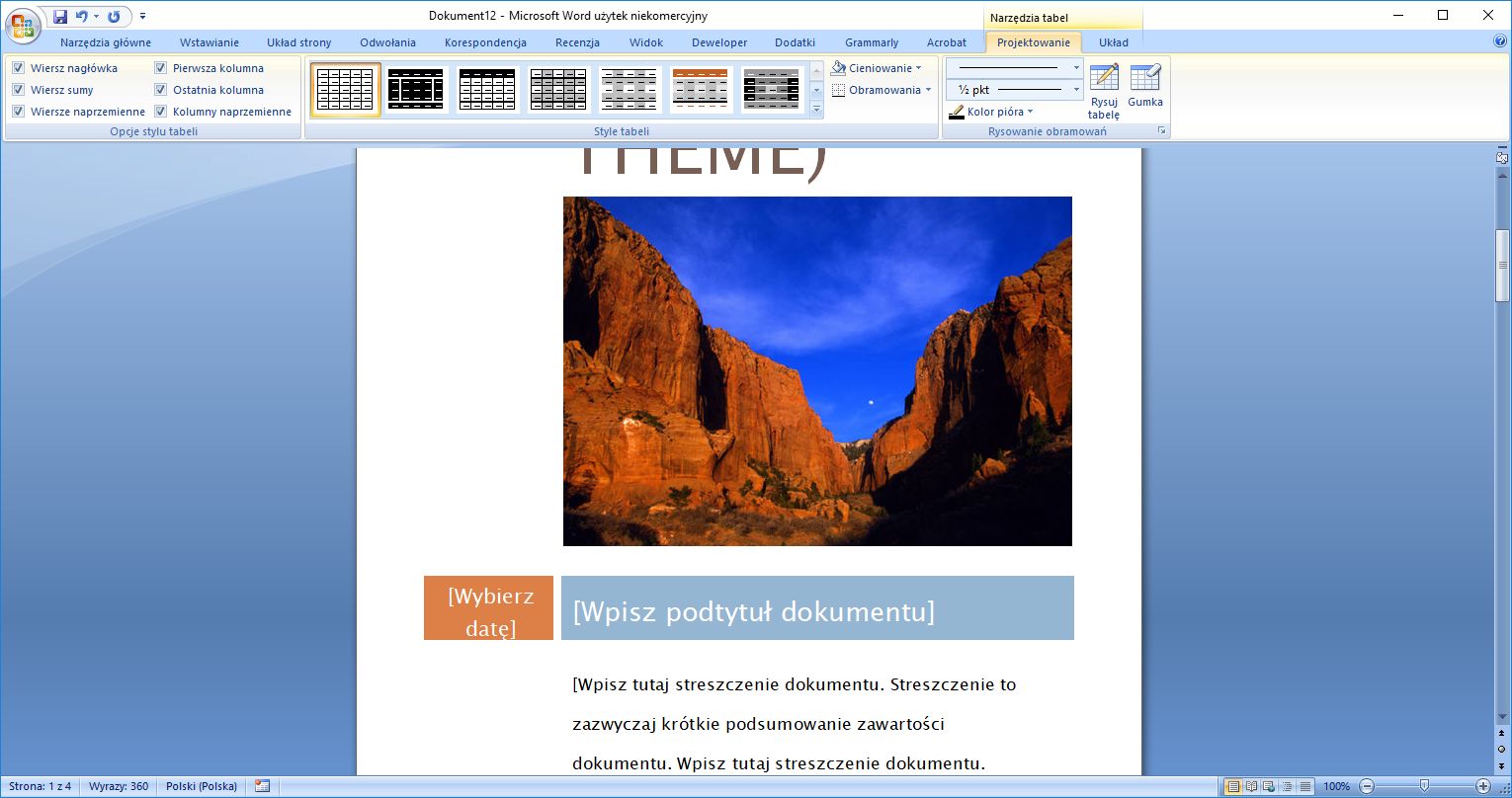Open the Recenzja tab

coord(577,42)
